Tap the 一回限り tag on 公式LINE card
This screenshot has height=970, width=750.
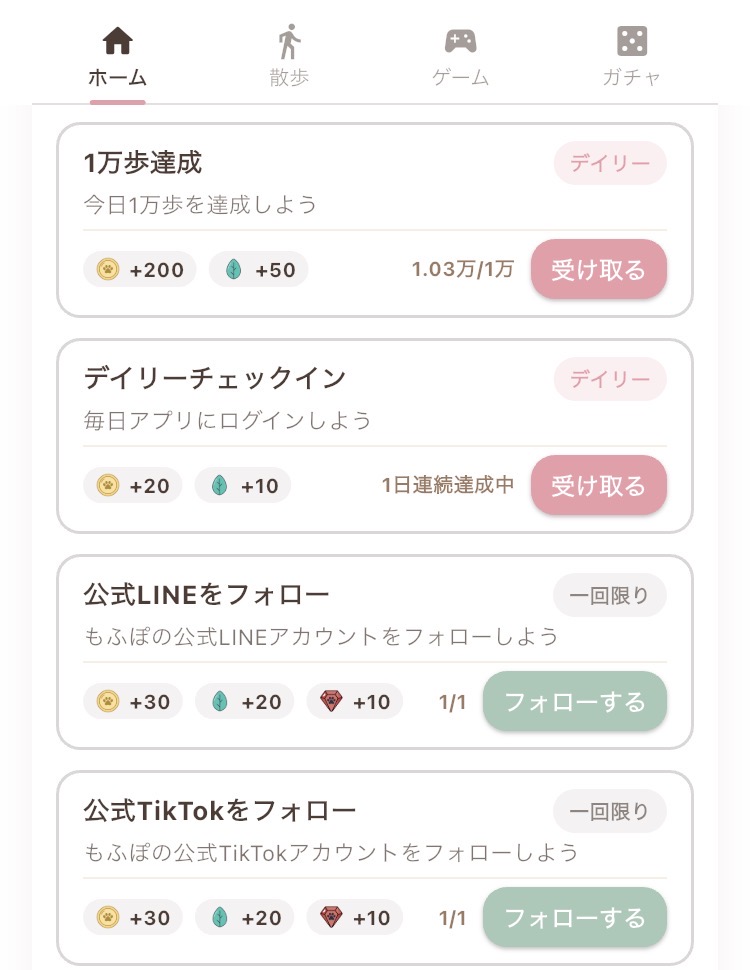[610, 596]
